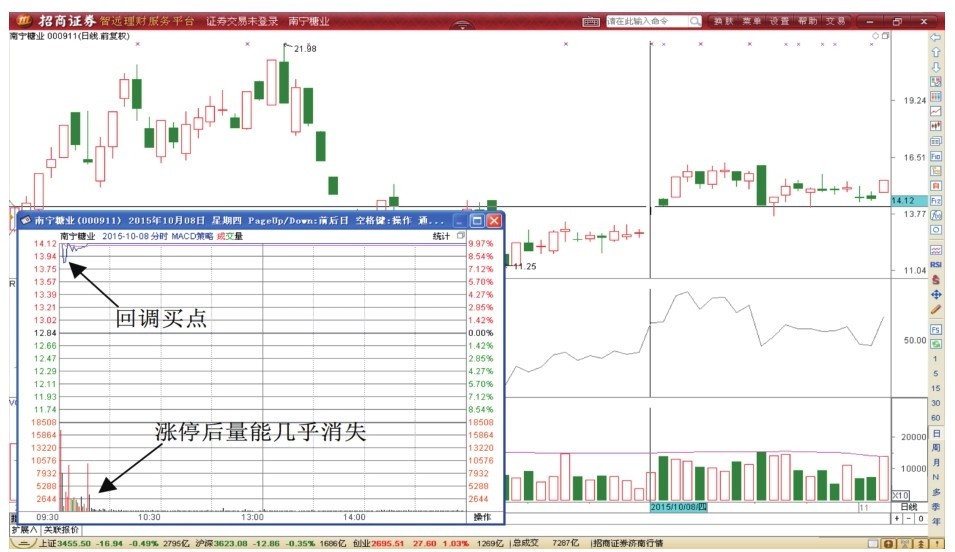Switch to 15-minute period
955x552 pixels.
click(x=936, y=388)
